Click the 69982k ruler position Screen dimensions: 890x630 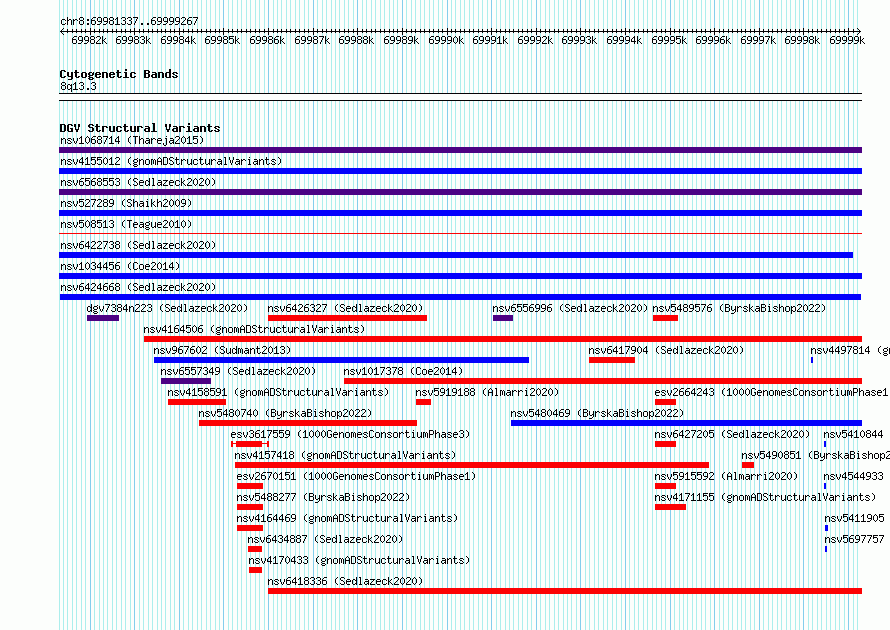(89, 40)
